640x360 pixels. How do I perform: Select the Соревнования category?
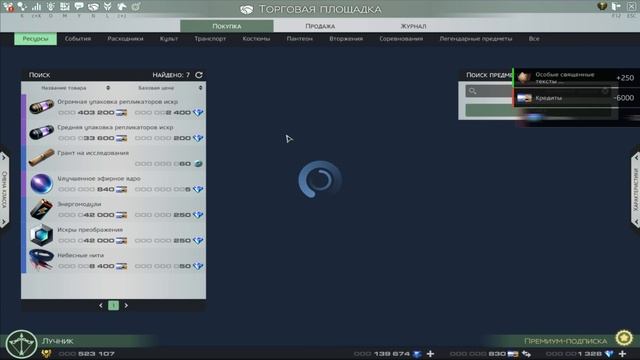pyautogui.click(x=401, y=39)
